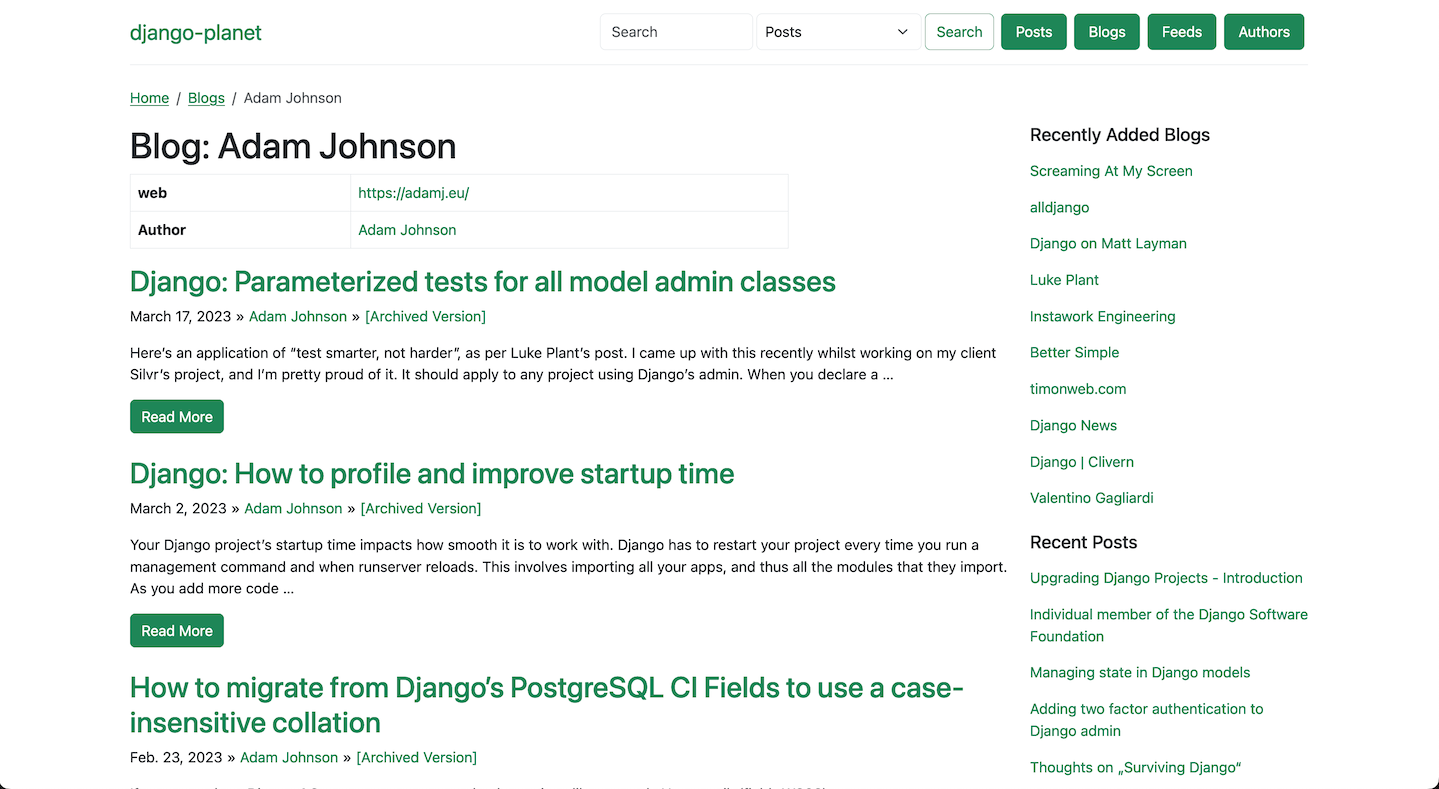The height and width of the screenshot is (789, 1439).
Task: Open the Luke Plant blog link
Action: click(x=1064, y=280)
